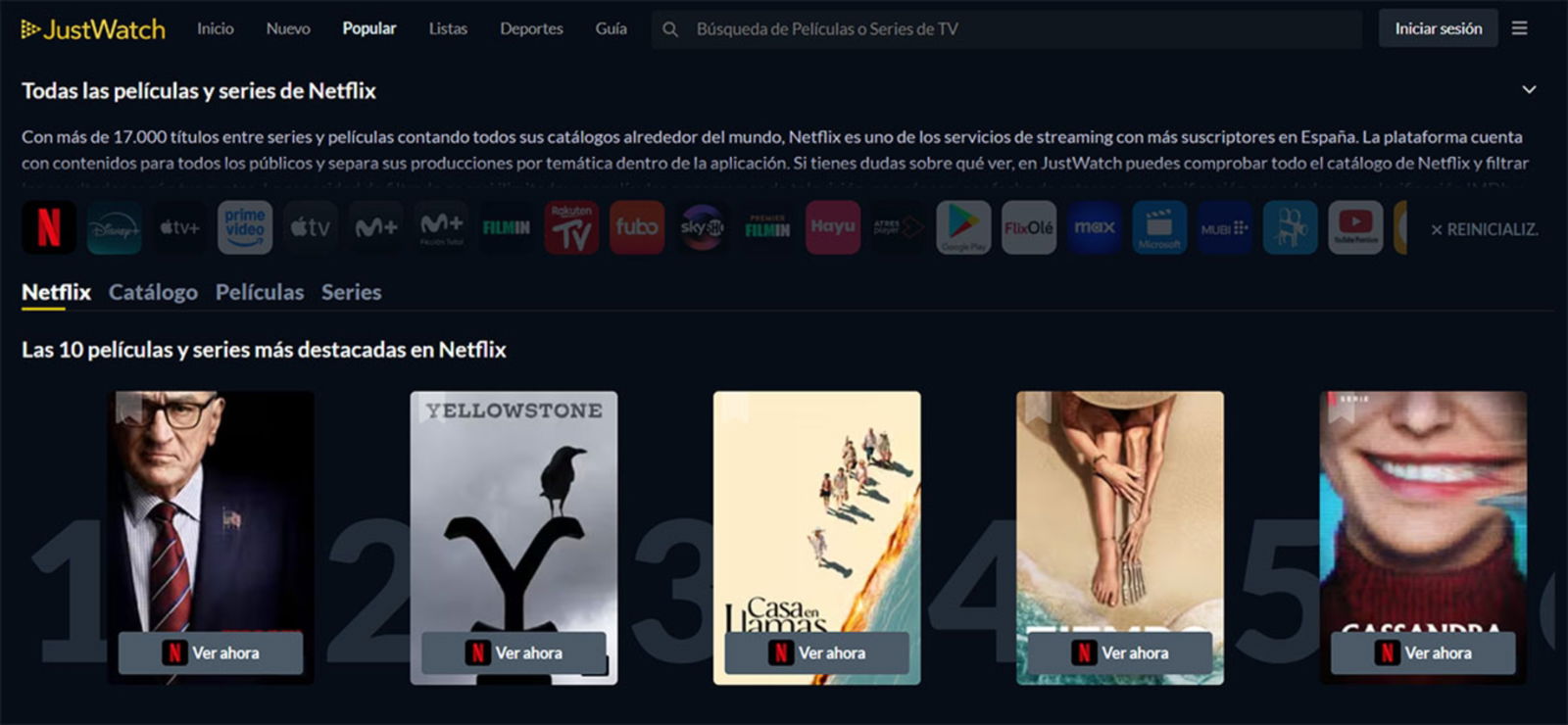
Task: Pick the Atres Player provider icon
Action: (898, 227)
